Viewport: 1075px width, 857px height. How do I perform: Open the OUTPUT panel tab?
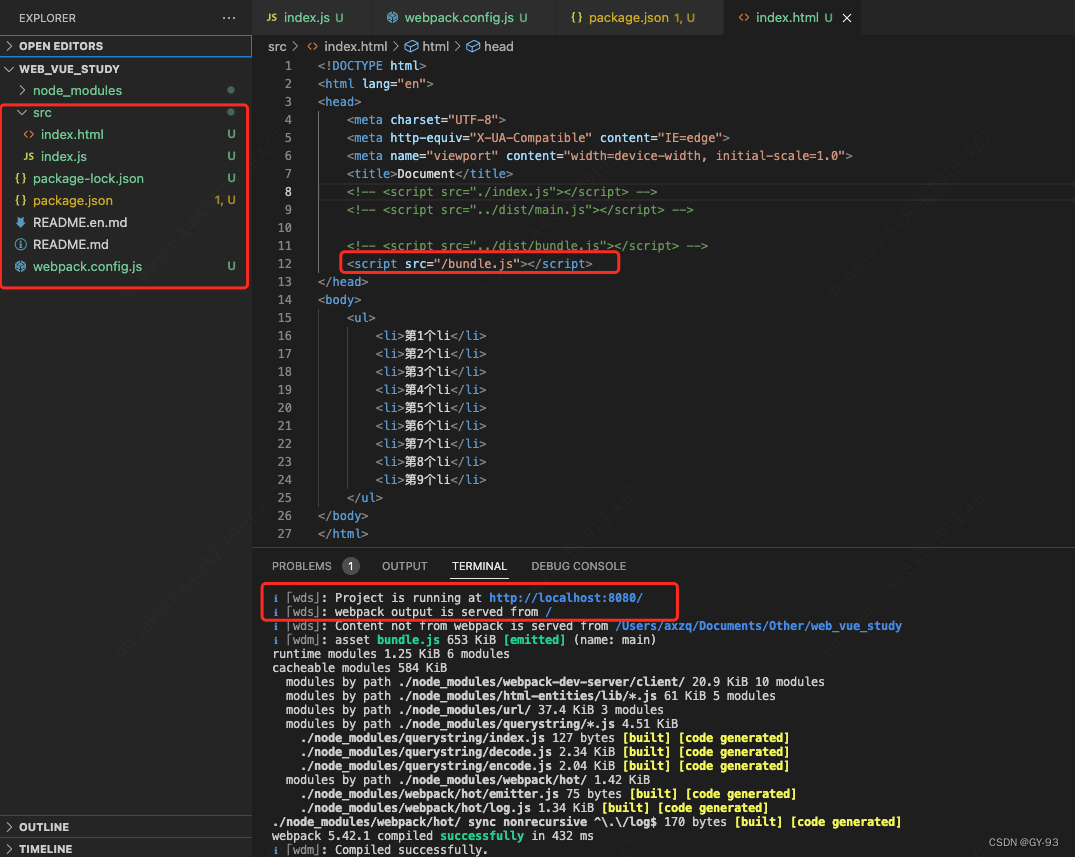pyautogui.click(x=404, y=566)
